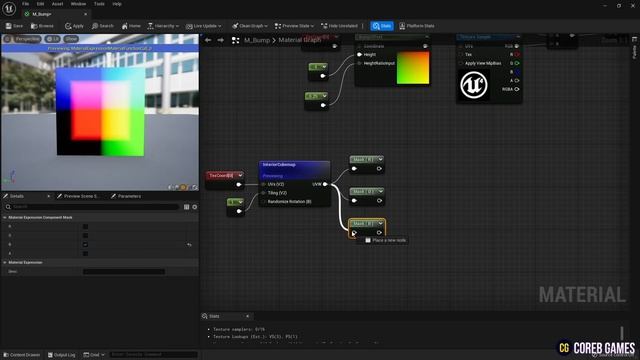Close the Stats panel tab

tap(247, 316)
